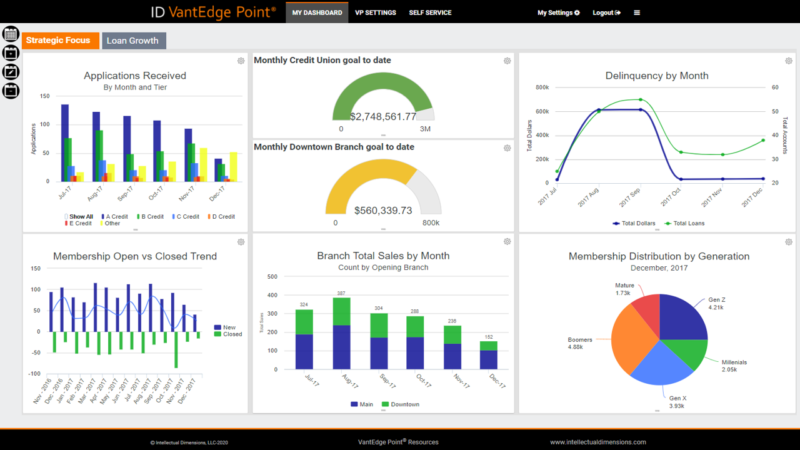Screen dimensions: 800x450
Task: Click the $2,748,561.77 gauge value
Action: click(x=383, y=116)
